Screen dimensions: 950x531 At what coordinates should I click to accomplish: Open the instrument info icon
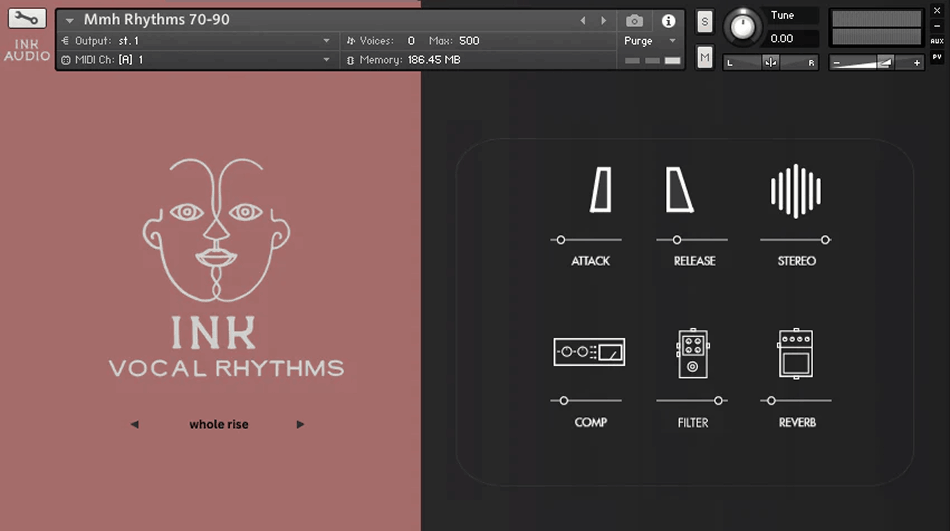pos(668,21)
